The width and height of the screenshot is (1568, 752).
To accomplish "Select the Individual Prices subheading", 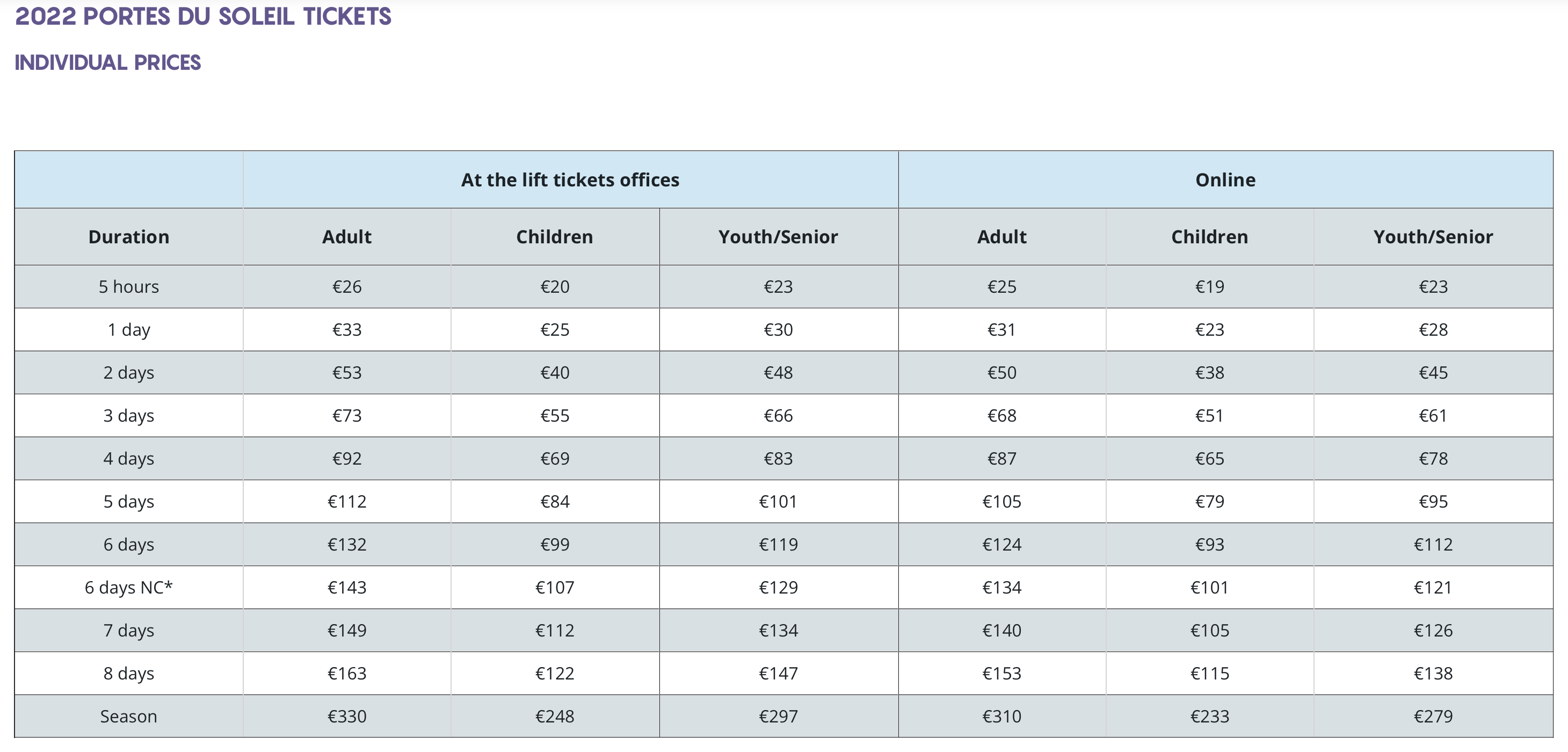I will click(108, 62).
